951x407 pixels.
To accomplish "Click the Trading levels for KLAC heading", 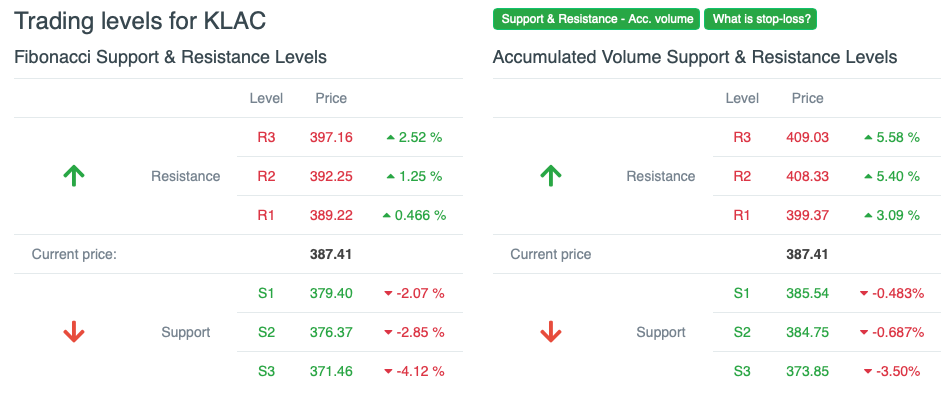I will tap(140, 21).
